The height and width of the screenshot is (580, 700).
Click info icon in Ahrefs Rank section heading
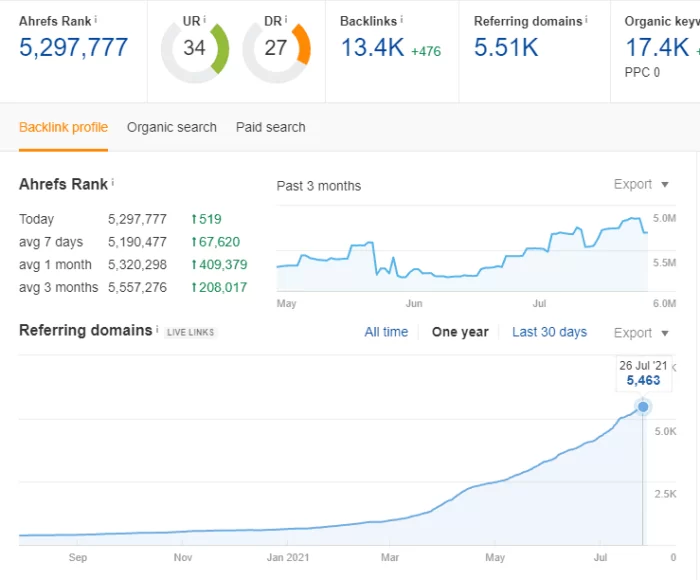tap(113, 183)
